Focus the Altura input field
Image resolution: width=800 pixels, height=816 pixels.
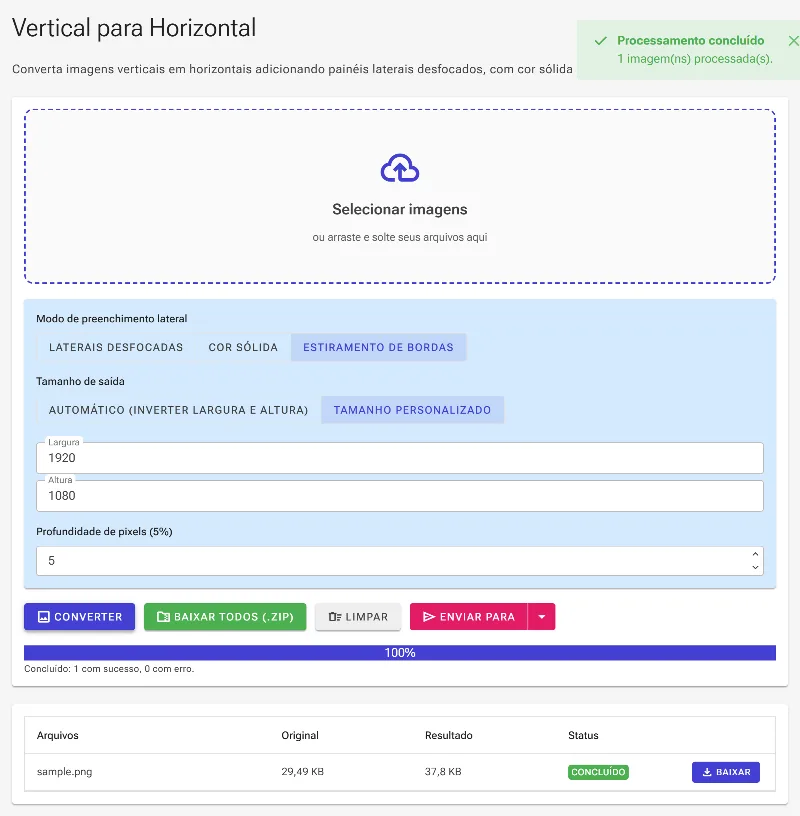[x=400, y=495]
